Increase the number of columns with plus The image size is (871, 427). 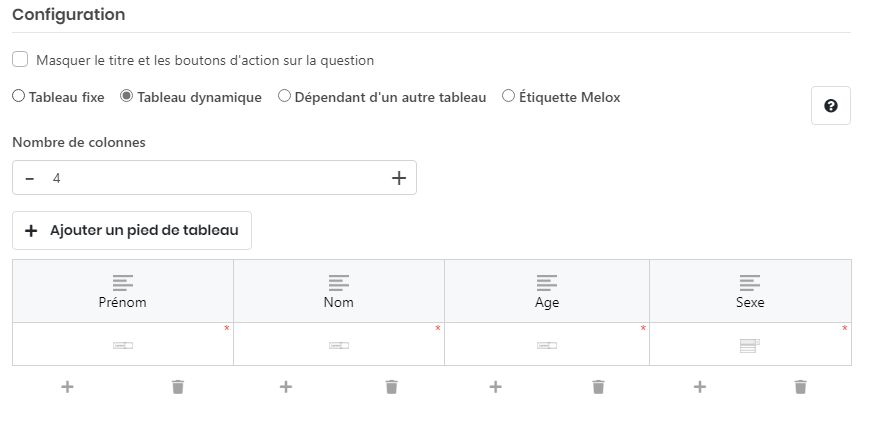(x=399, y=178)
